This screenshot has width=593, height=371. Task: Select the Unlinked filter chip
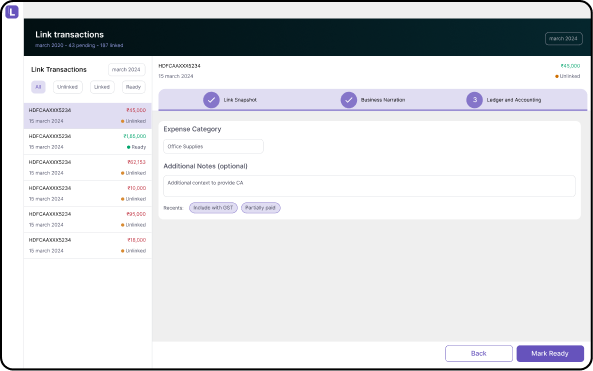point(68,87)
